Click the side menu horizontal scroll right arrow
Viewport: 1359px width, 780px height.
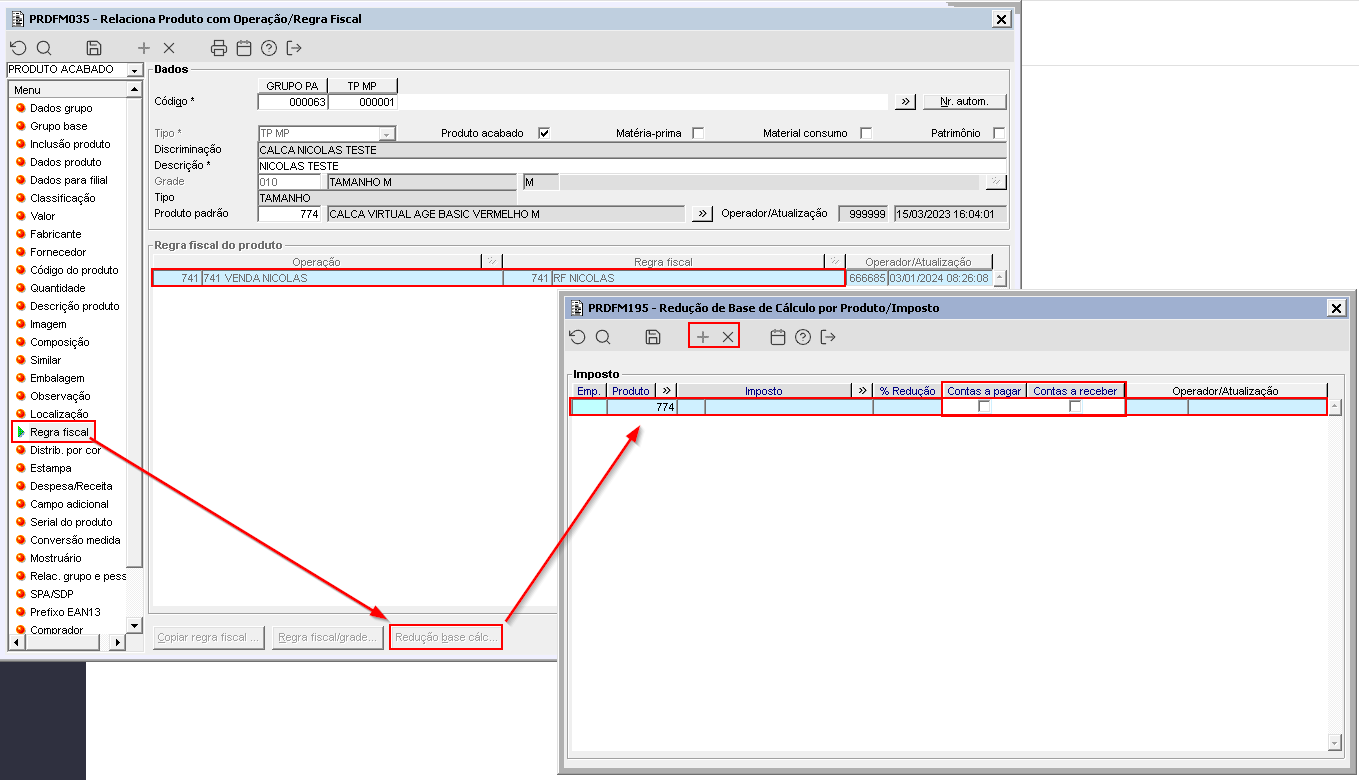pos(116,643)
